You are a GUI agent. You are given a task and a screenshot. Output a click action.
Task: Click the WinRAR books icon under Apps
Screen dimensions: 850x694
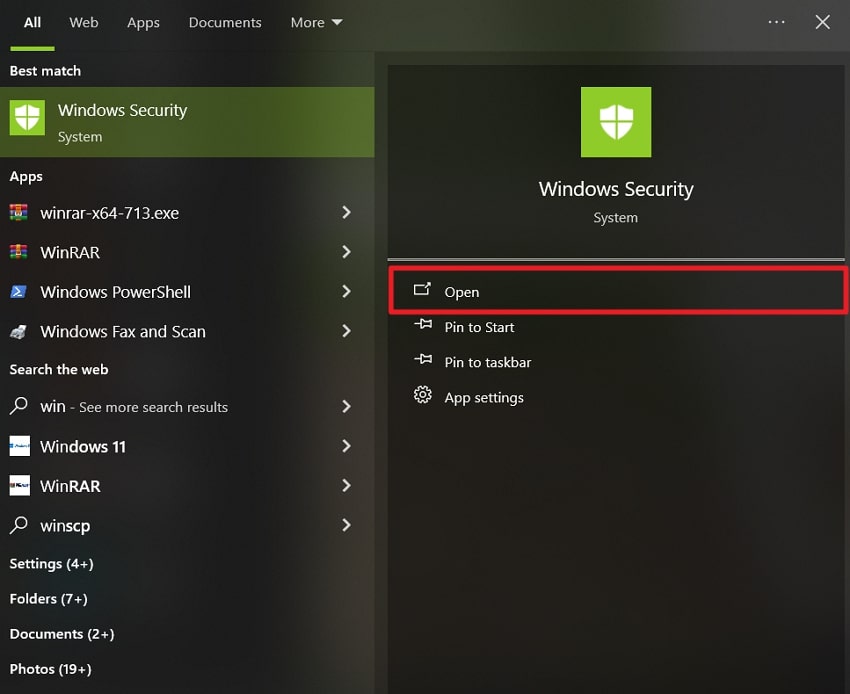[x=19, y=252]
